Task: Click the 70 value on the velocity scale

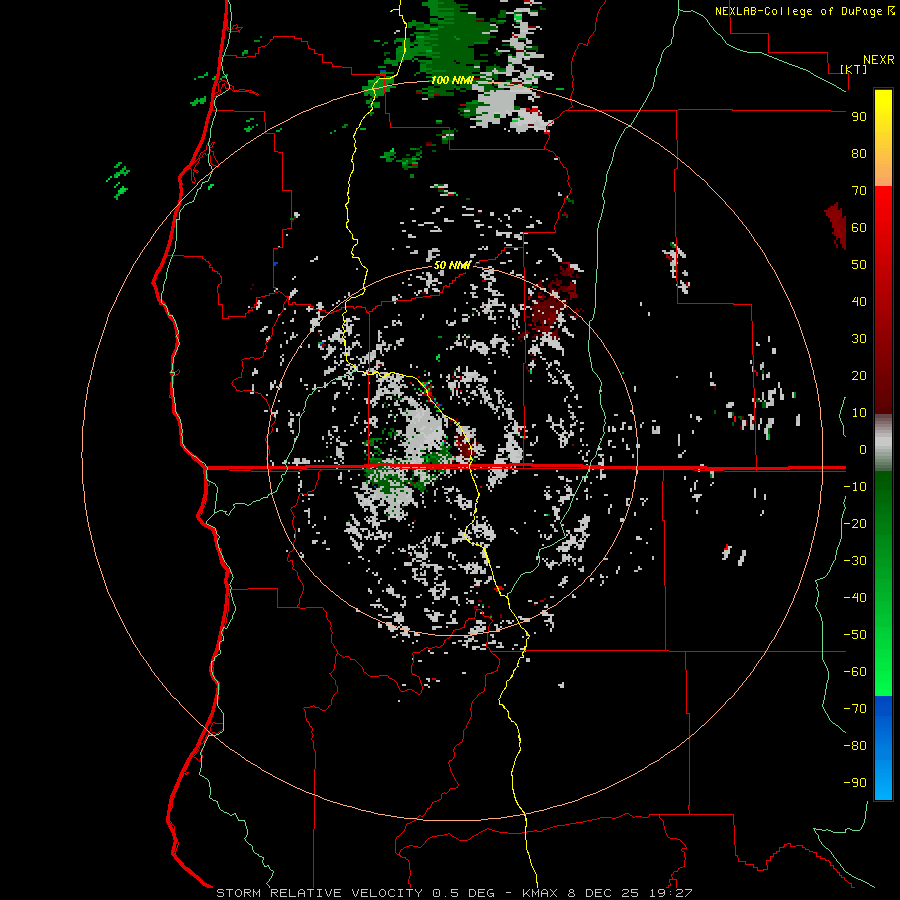Action: 859,191
